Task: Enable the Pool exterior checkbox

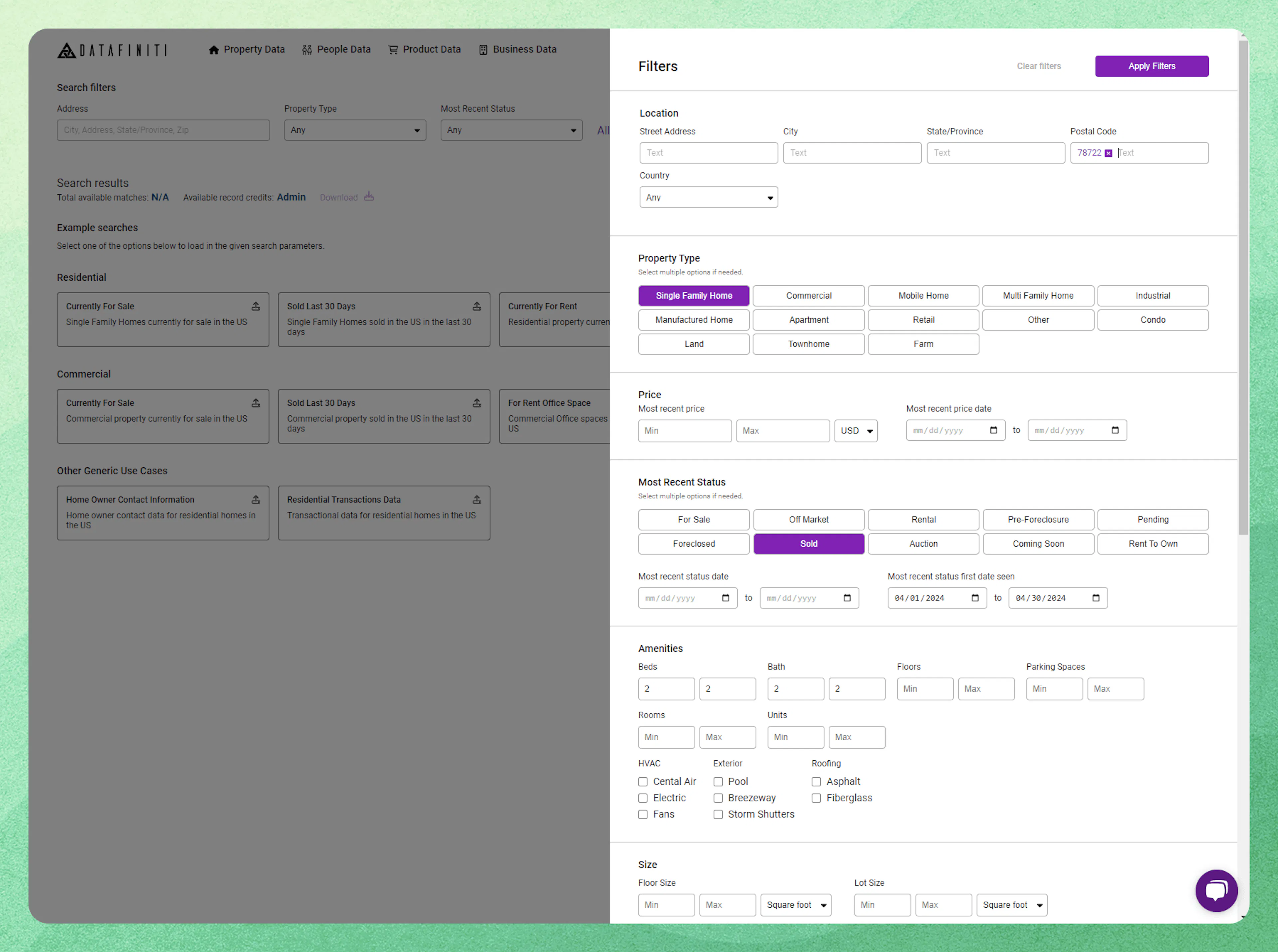Action: click(718, 782)
